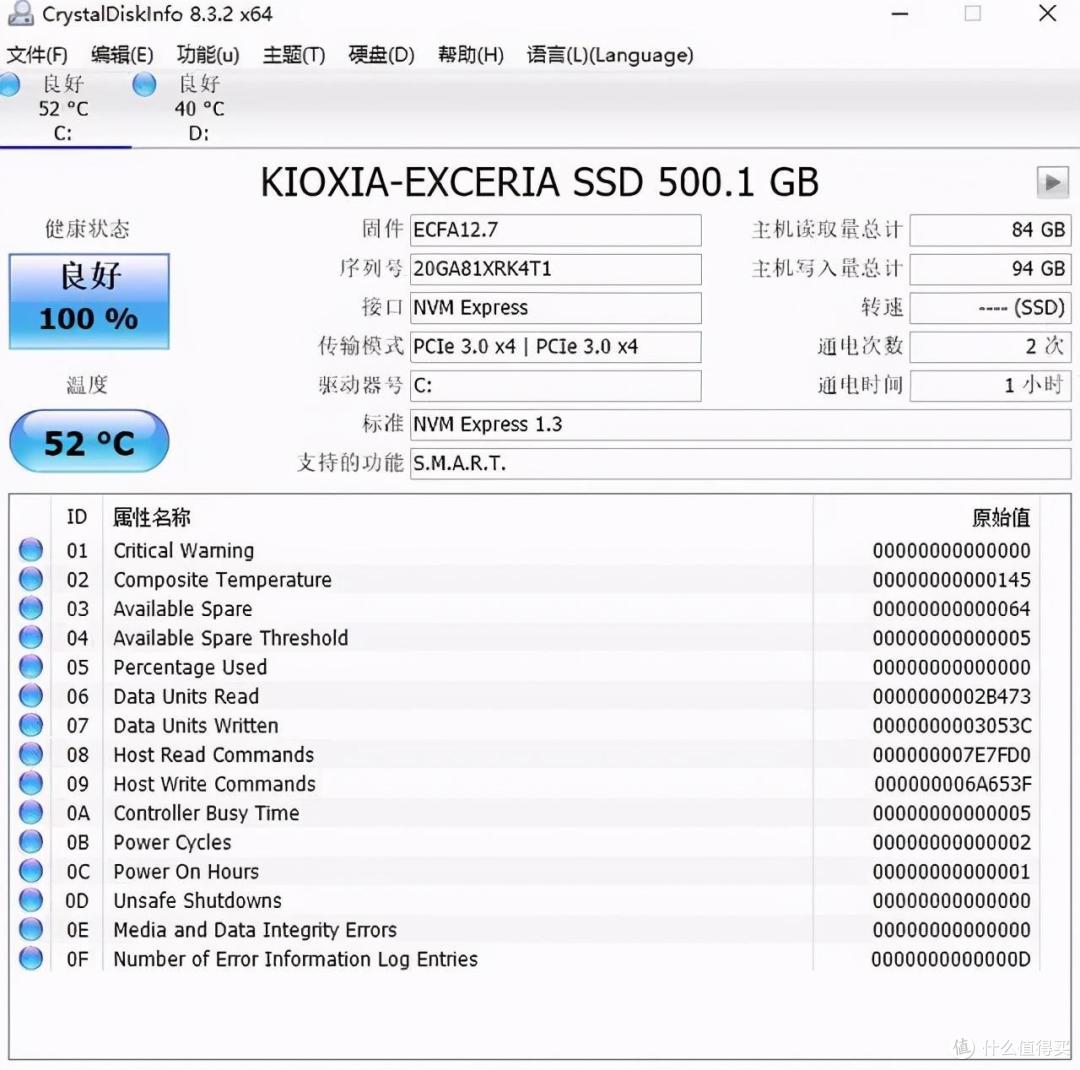1080x1070 pixels.
Task: Click the power on count 2 次
Action: click(x=990, y=347)
